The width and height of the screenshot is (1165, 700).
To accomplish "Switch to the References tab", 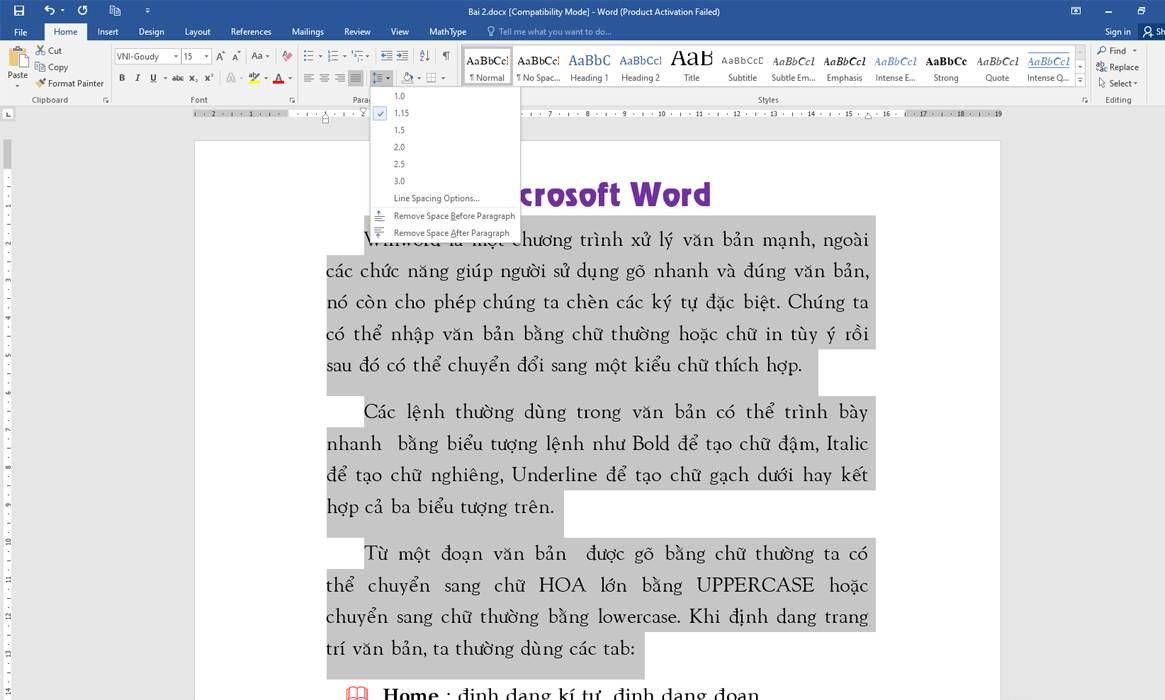I will pyautogui.click(x=251, y=32).
